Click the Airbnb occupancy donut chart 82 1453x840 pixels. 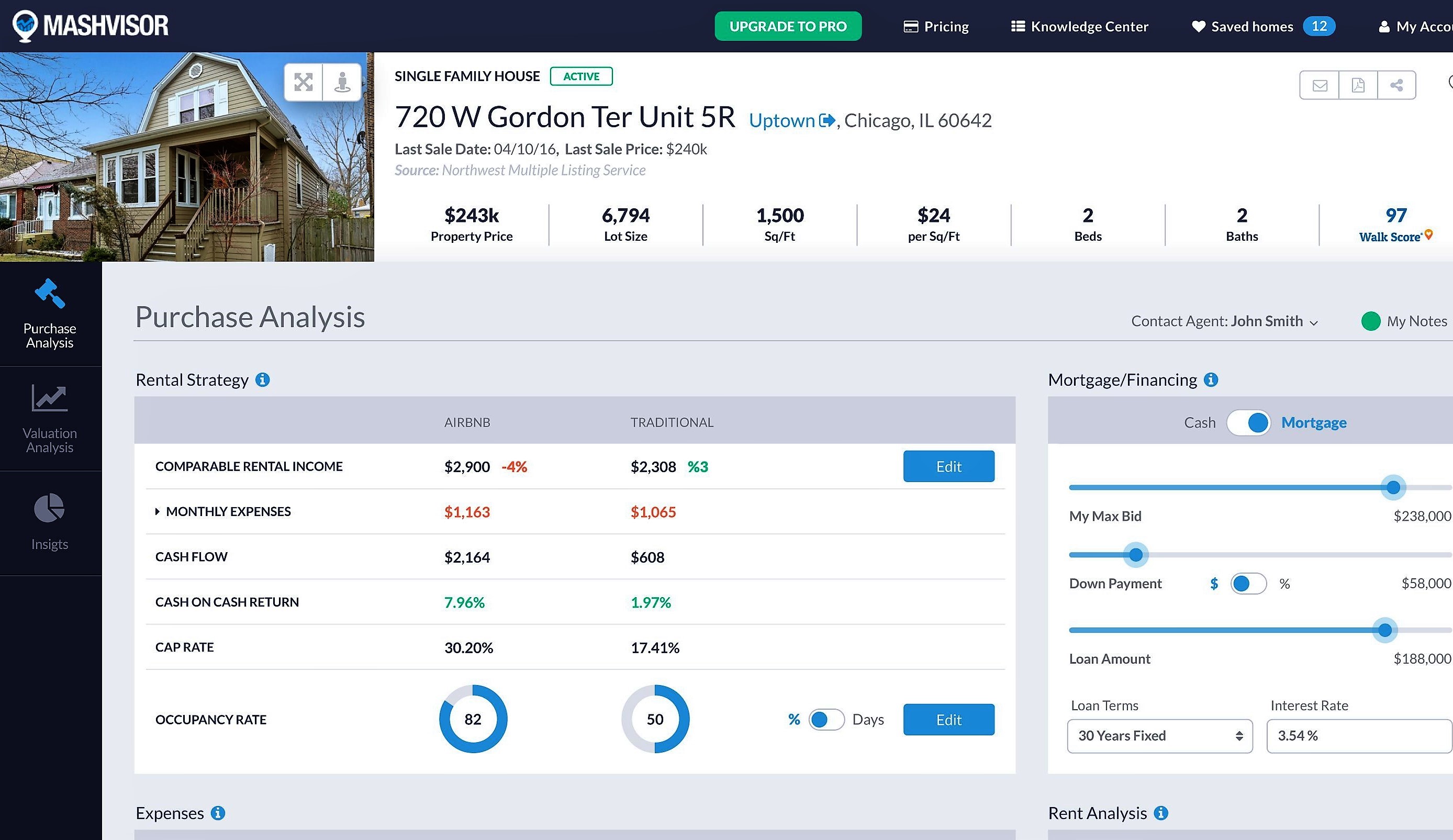473,719
